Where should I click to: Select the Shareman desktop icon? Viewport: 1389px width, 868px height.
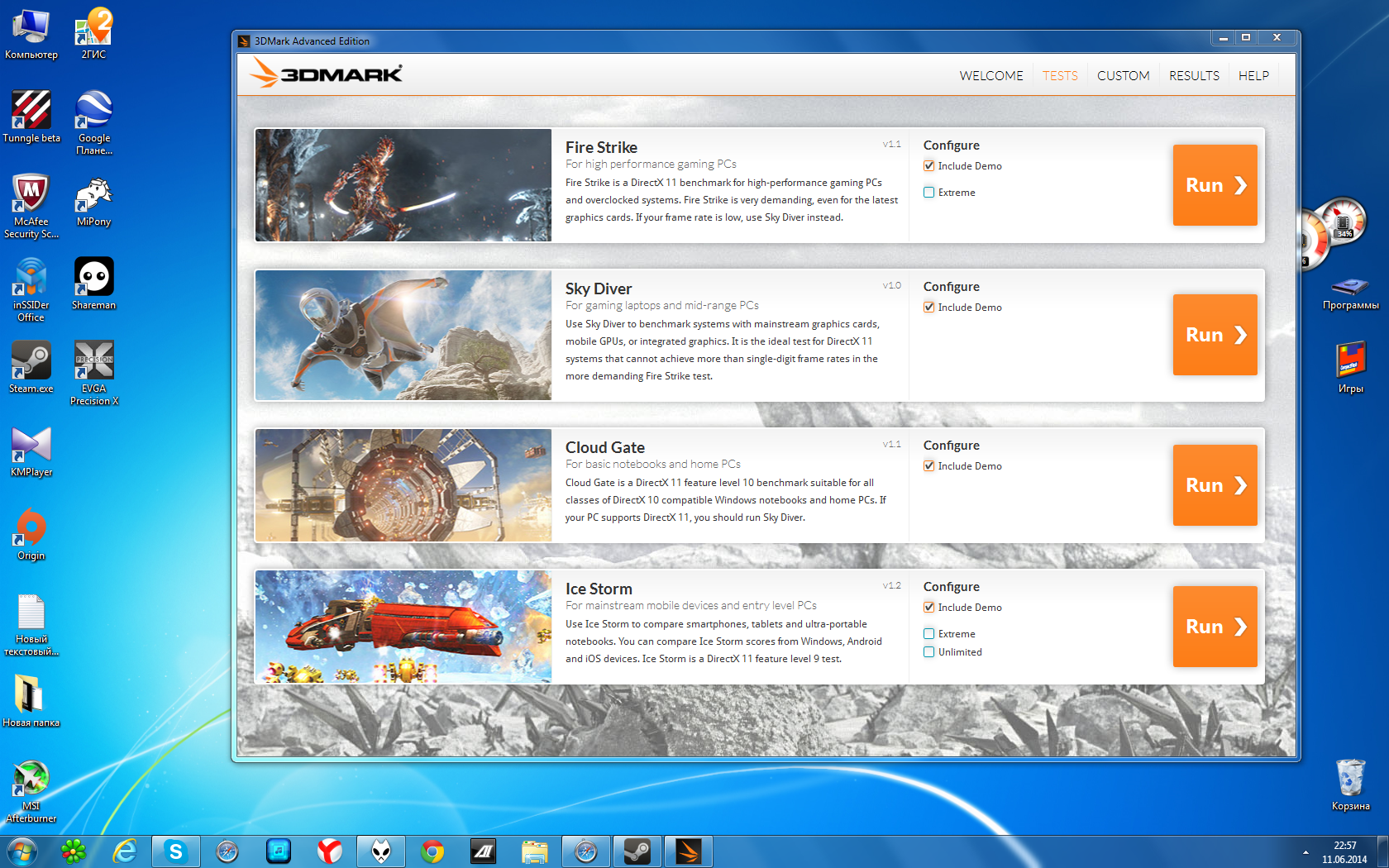93,284
